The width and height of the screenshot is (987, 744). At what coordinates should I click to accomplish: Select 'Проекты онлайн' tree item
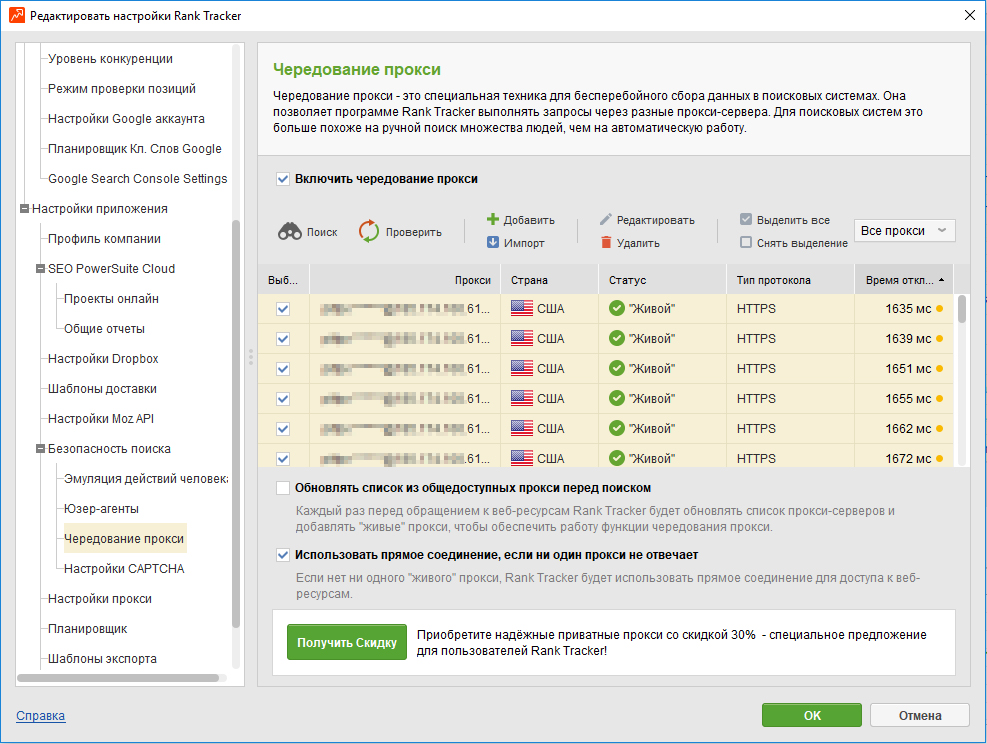[x=111, y=298]
